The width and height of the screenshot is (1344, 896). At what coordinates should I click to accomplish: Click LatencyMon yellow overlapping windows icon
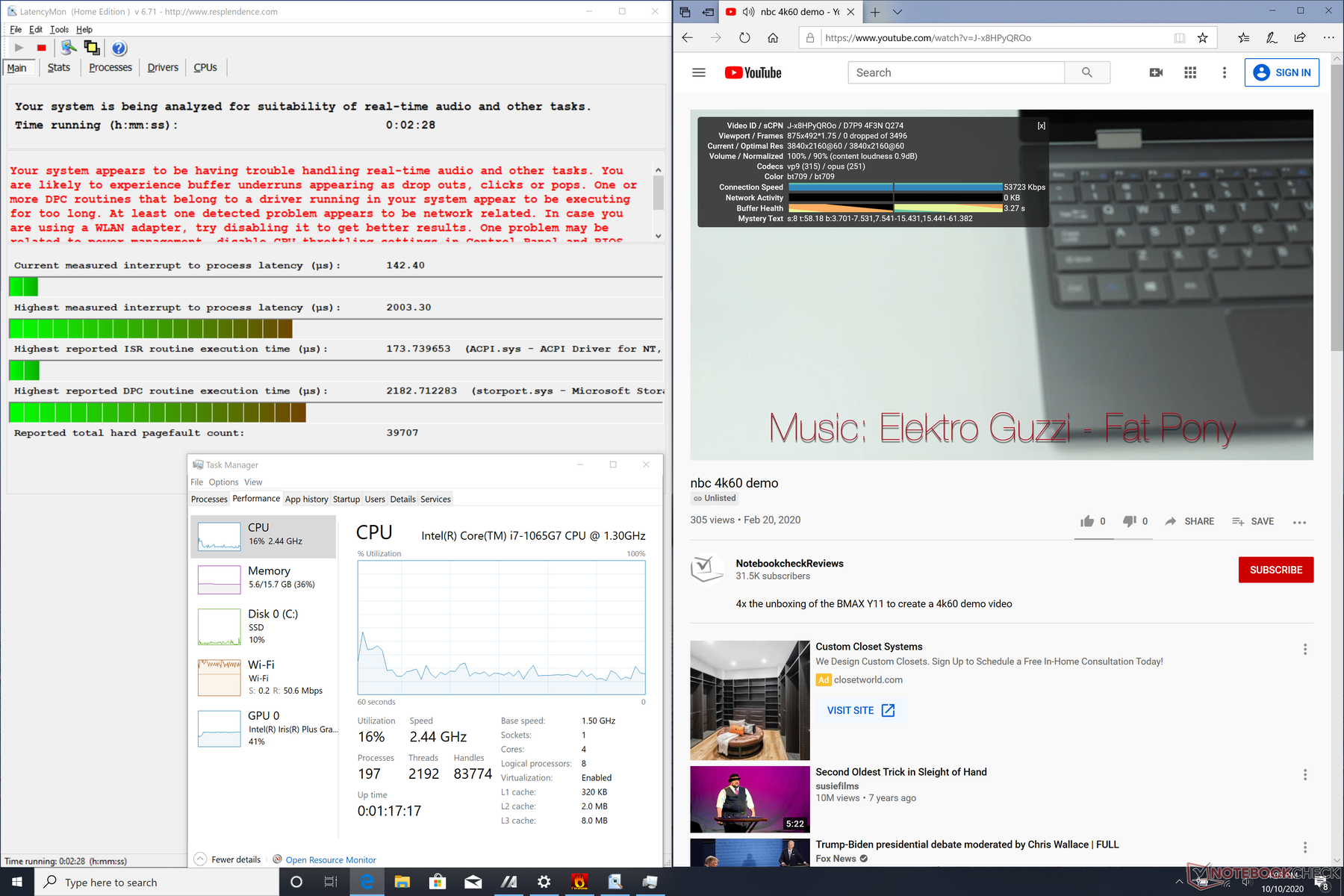pos(92,48)
